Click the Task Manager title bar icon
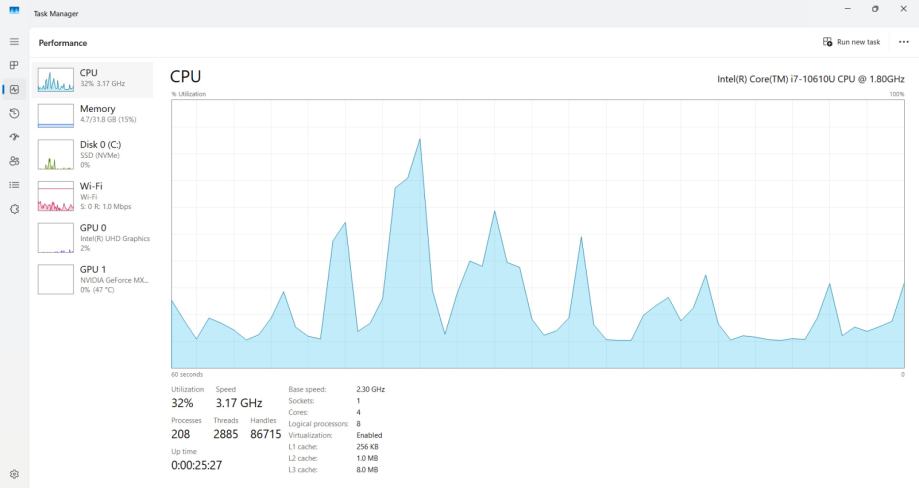The height and width of the screenshot is (488, 919). pos(14,10)
